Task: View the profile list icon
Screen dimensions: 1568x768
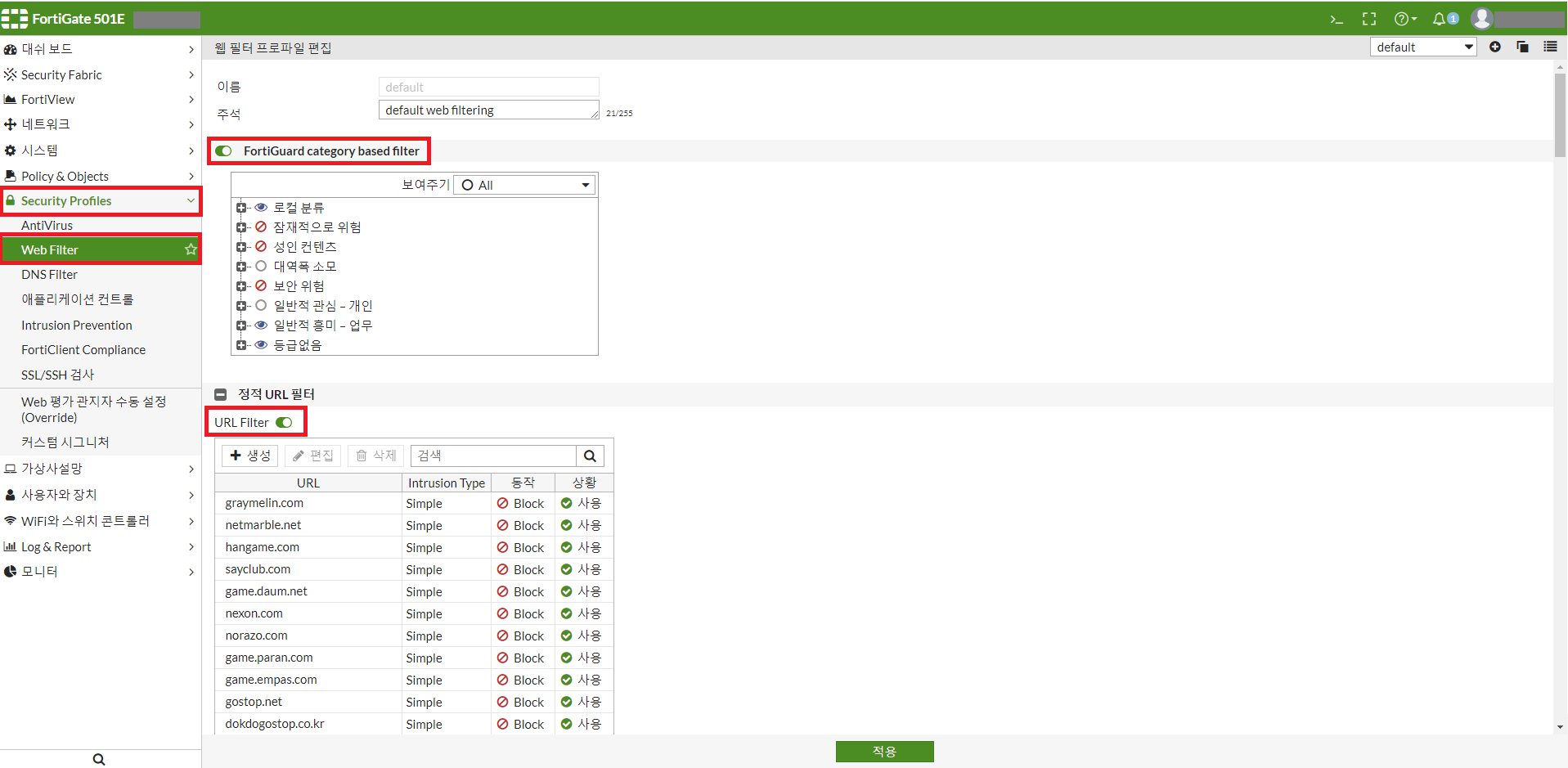Action: point(1550,47)
